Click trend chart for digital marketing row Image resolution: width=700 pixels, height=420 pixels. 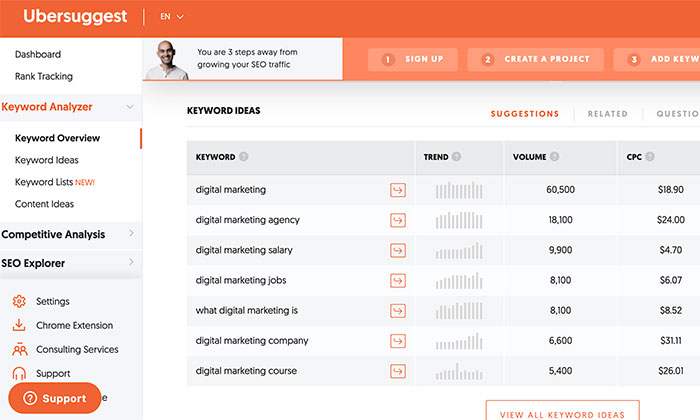point(459,190)
